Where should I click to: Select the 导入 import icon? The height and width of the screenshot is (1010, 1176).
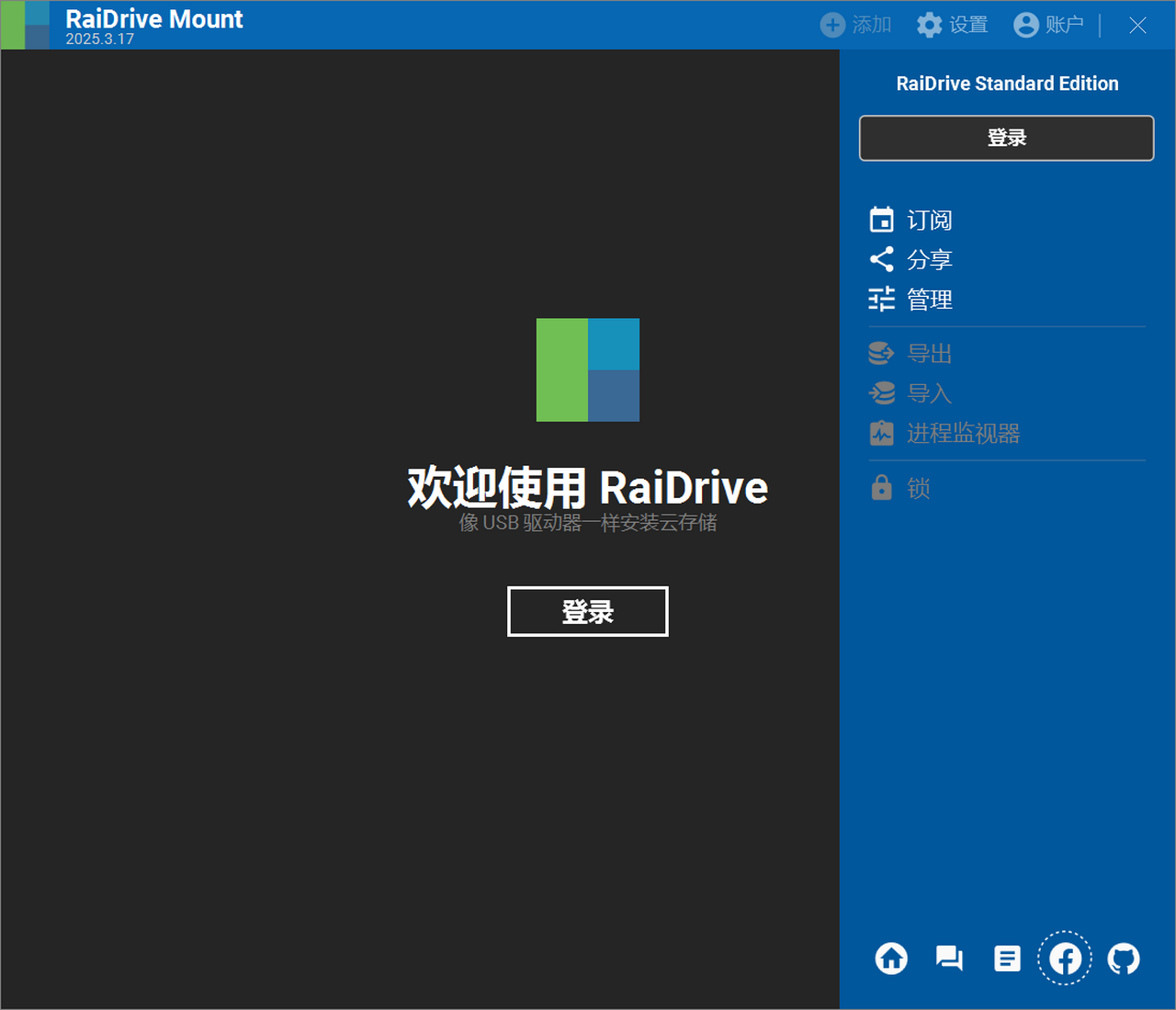click(x=881, y=392)
